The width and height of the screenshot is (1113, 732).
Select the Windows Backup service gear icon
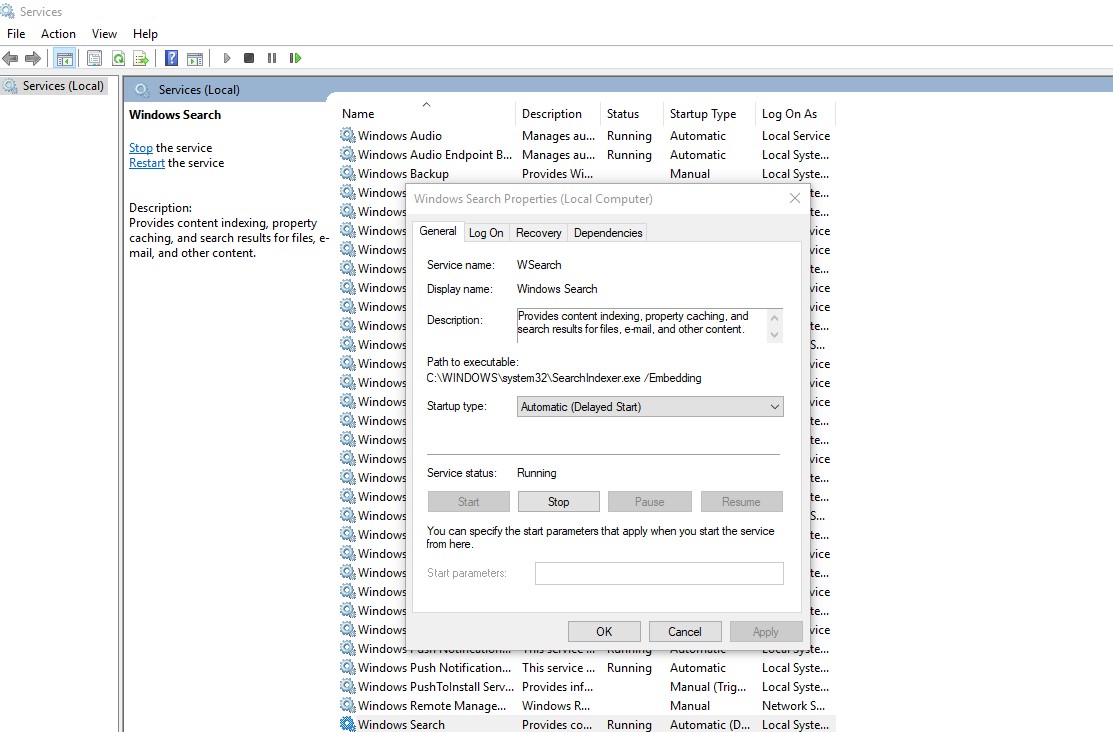tap(347, 173)
